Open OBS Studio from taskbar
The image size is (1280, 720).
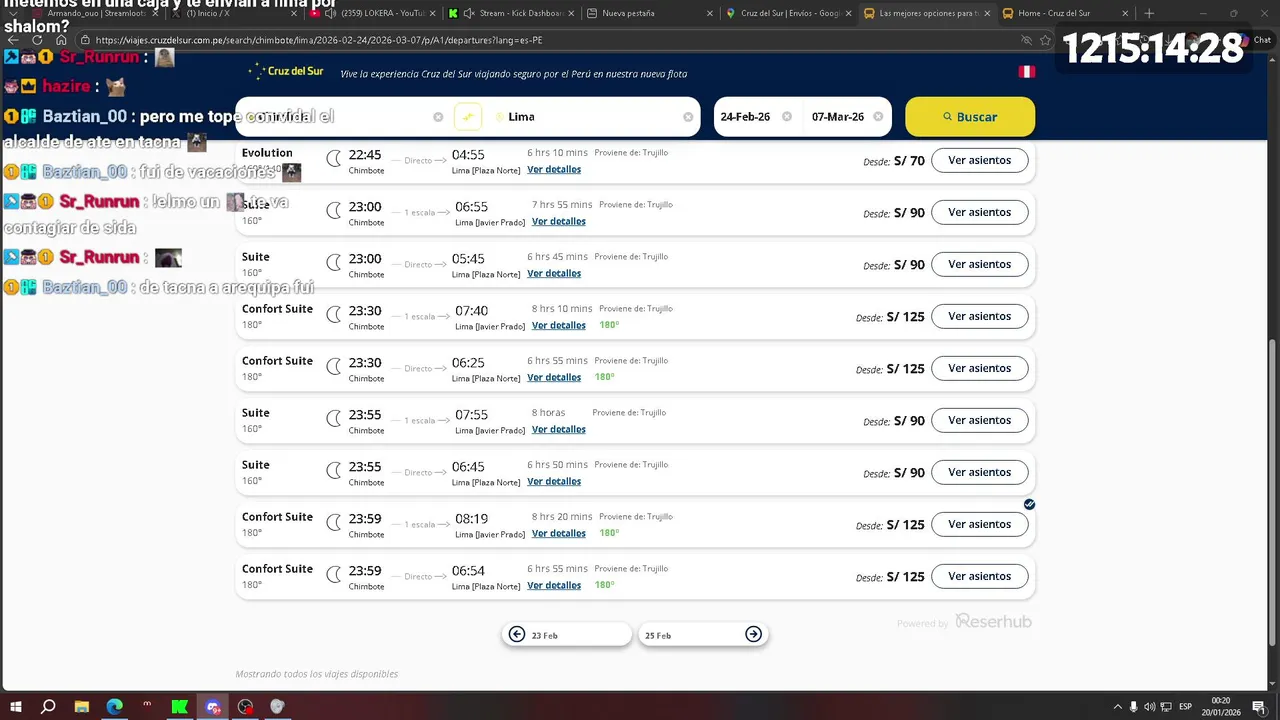[x=245, y=706]
